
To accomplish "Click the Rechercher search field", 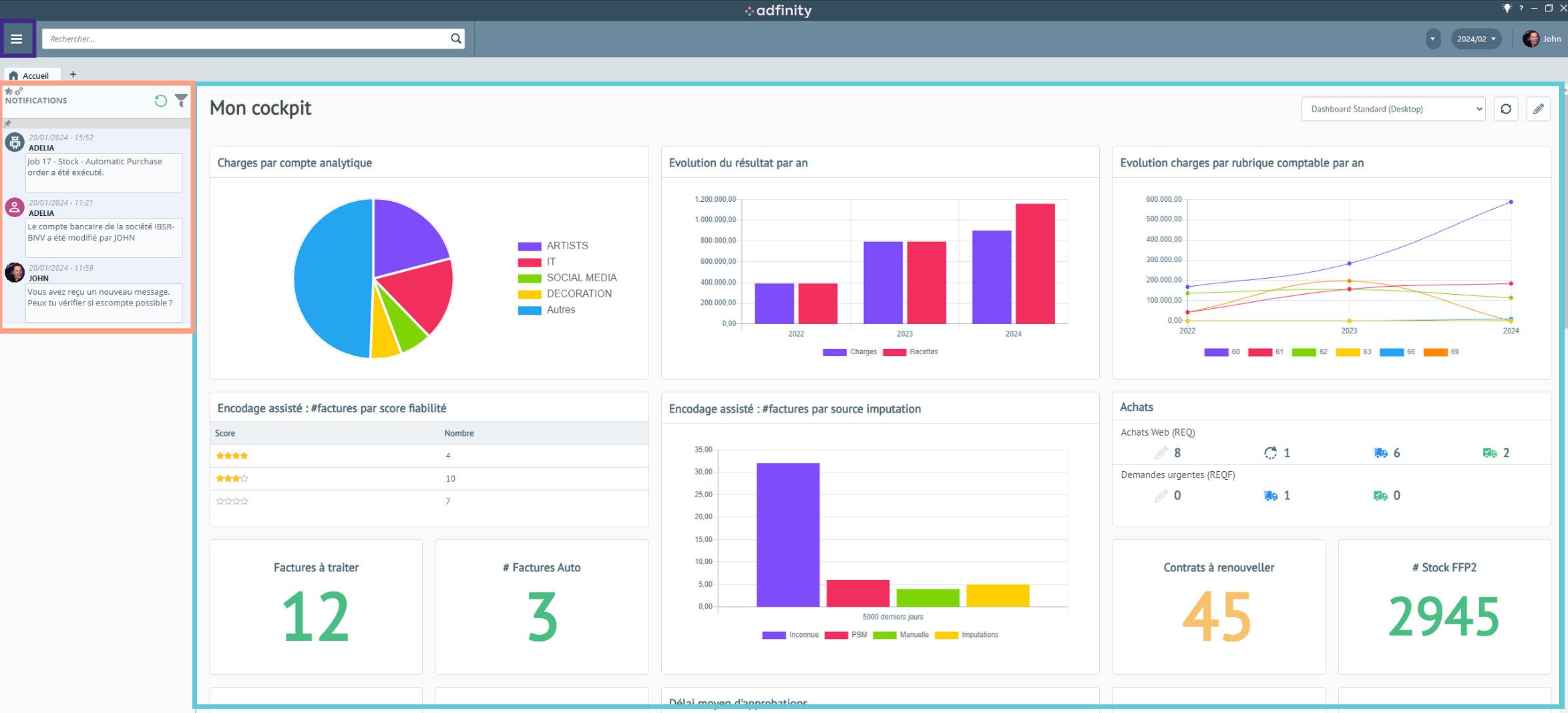I will (244, 39).
